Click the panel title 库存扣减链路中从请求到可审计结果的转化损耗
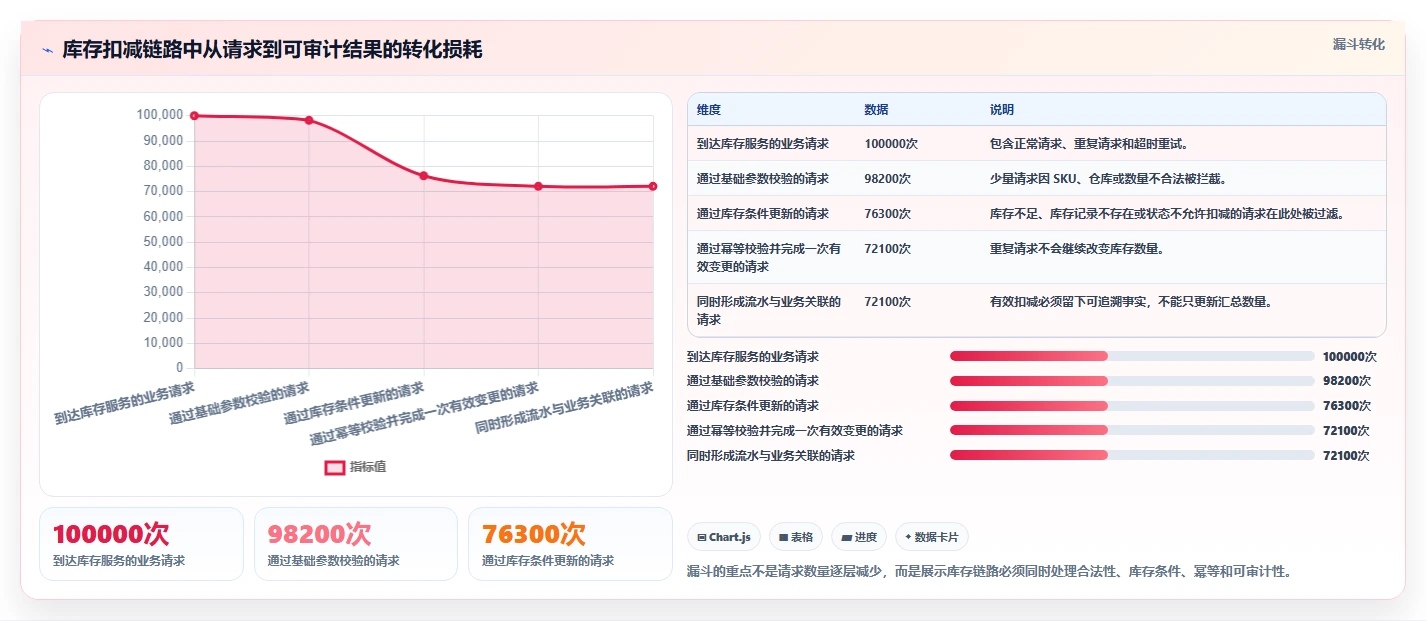The height and width of the screenshot is (621, 1426). click(x=272, y=49)
